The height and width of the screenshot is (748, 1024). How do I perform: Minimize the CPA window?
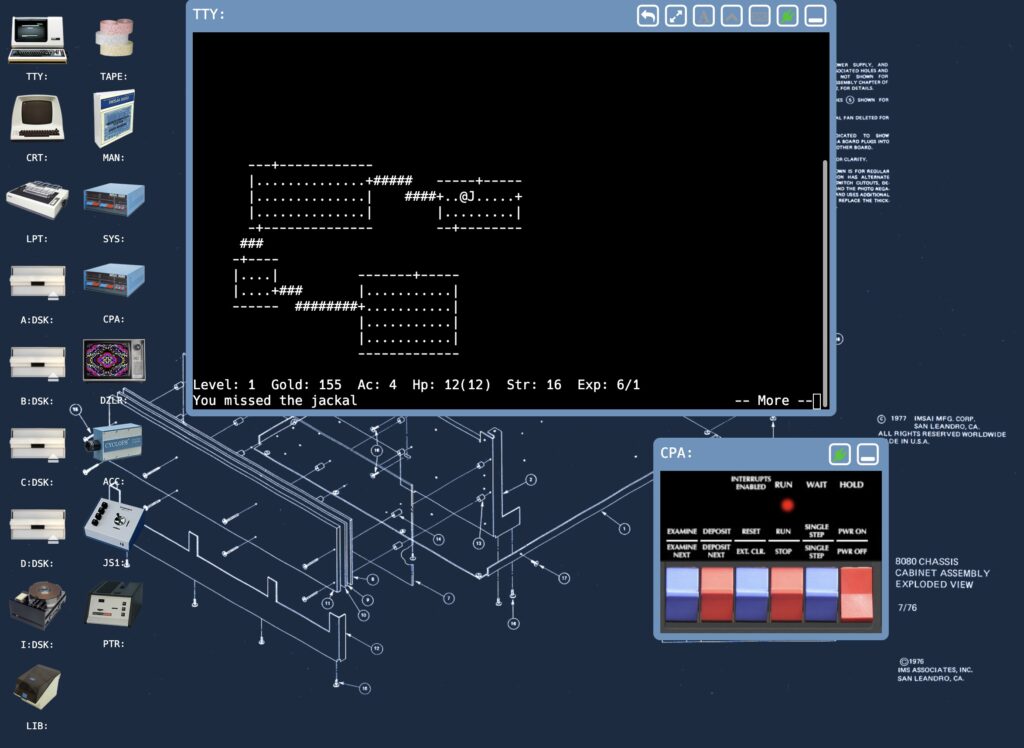[868, 454]
